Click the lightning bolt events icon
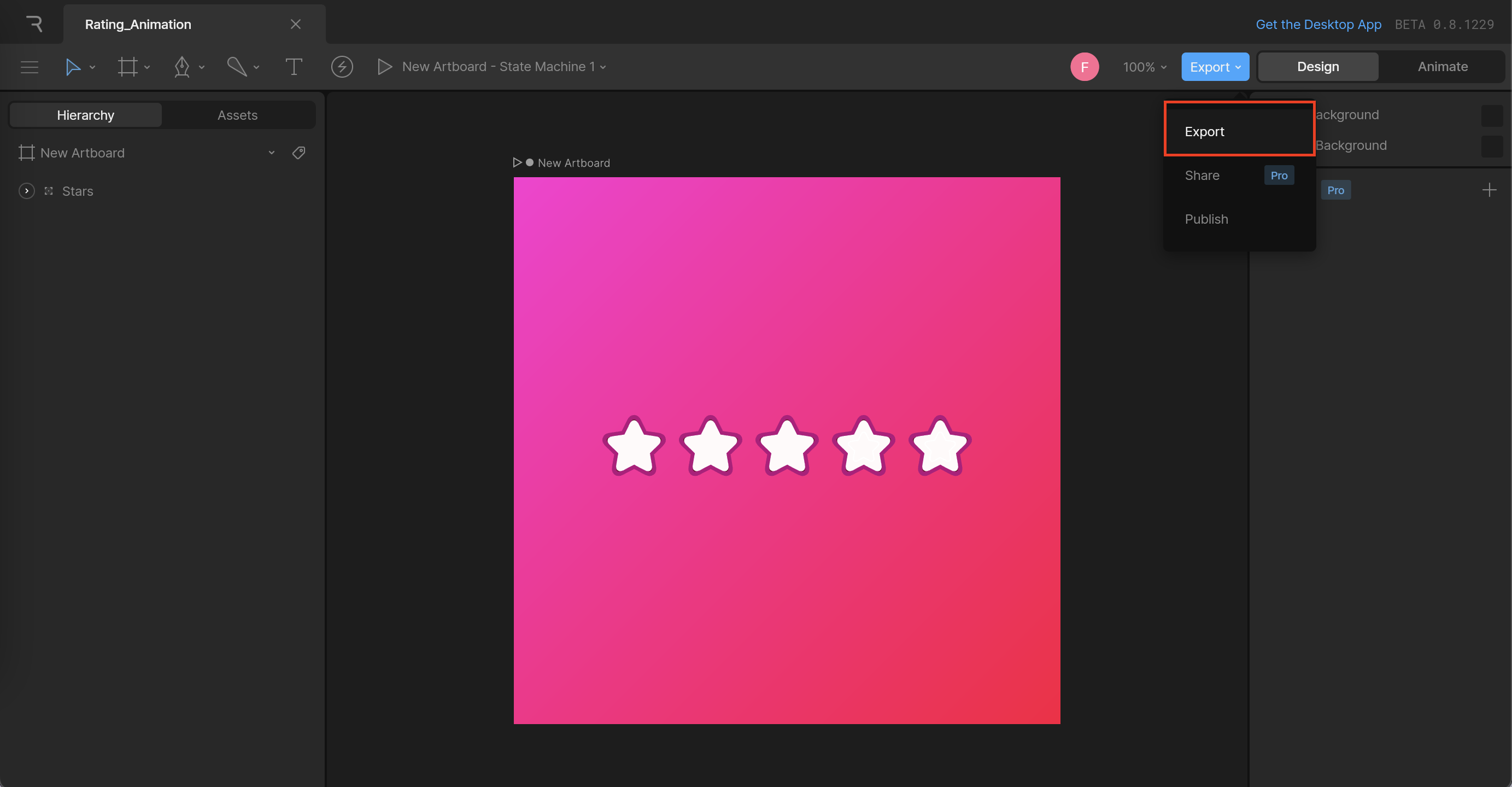 click(342, 67)
